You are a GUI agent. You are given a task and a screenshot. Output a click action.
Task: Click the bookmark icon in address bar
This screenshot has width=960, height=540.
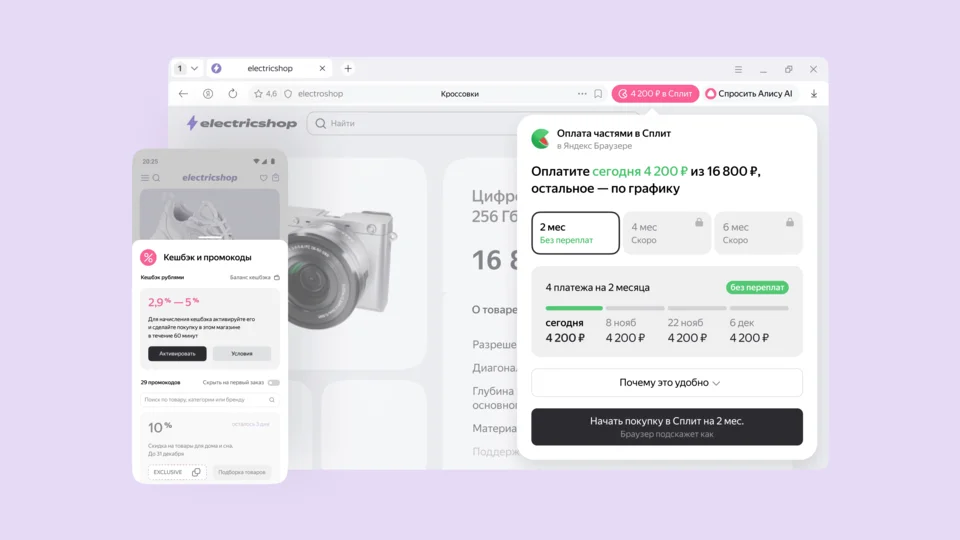tap(598, 94)
